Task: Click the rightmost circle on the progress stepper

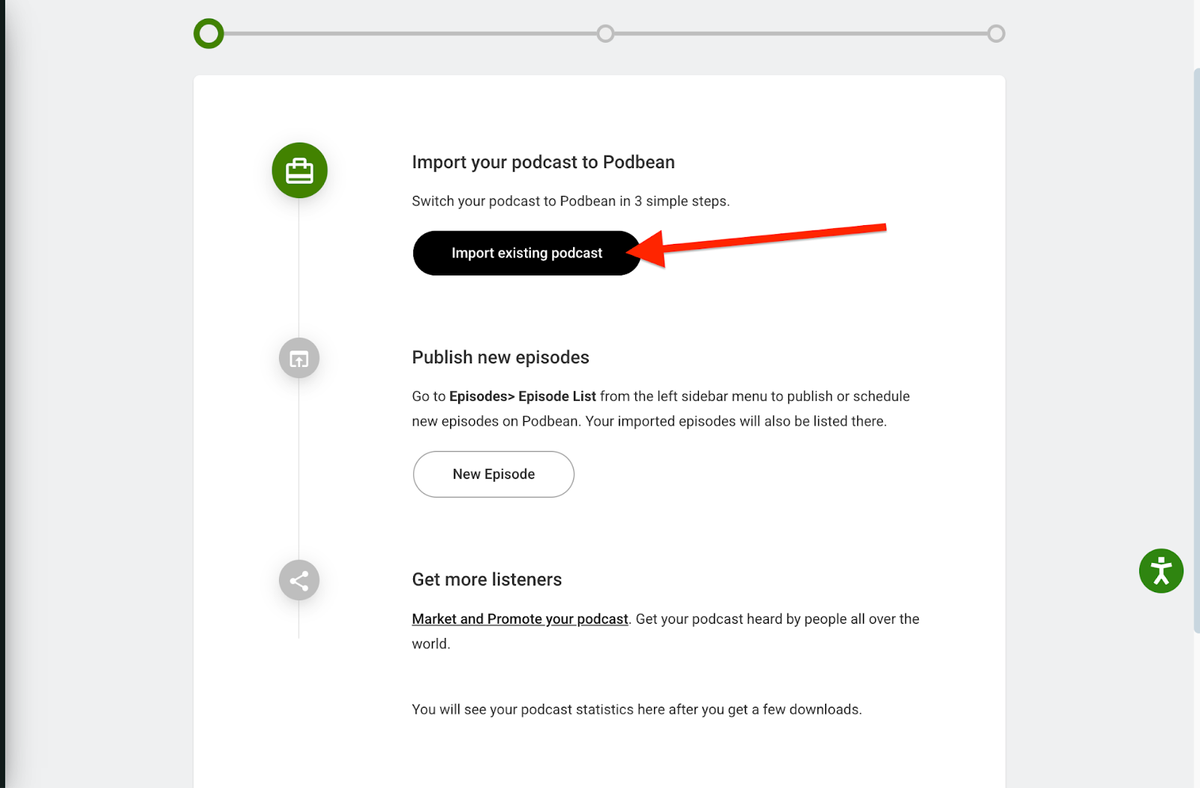Action: point(996,33)
